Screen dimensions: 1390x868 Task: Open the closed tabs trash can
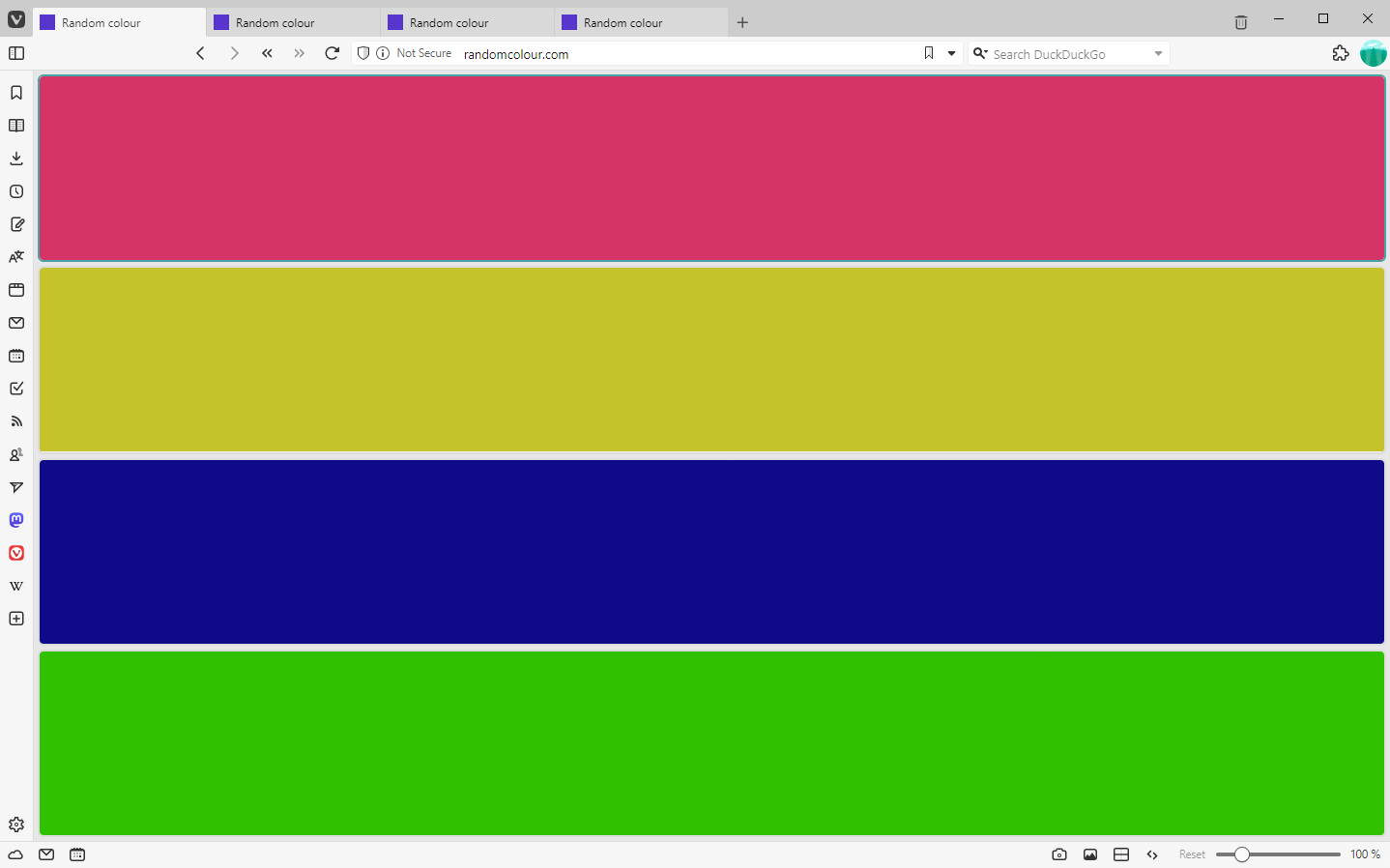point(1241,22)
